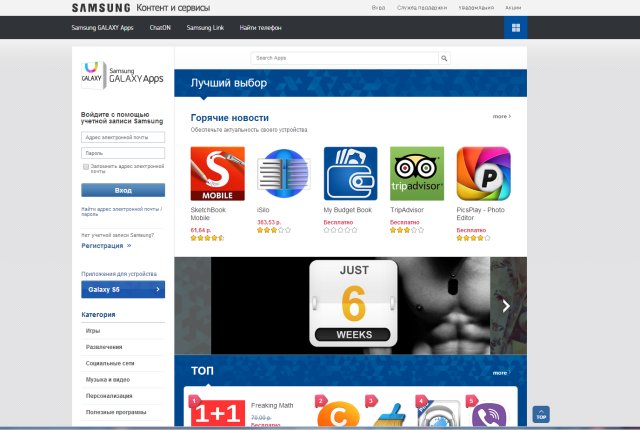640x430 pixels.
Task: Click the SAMSUNG header logo
Action: coord(101,8)
